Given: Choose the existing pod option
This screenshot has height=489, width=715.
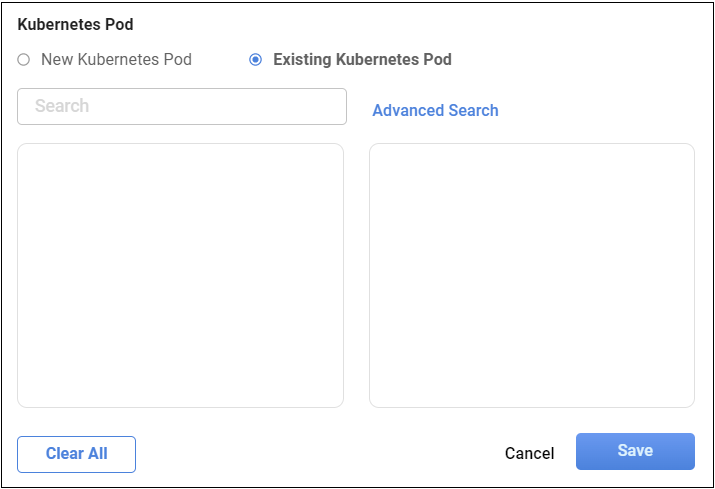Looking at the screenshot, I should (x=256, y=60).
